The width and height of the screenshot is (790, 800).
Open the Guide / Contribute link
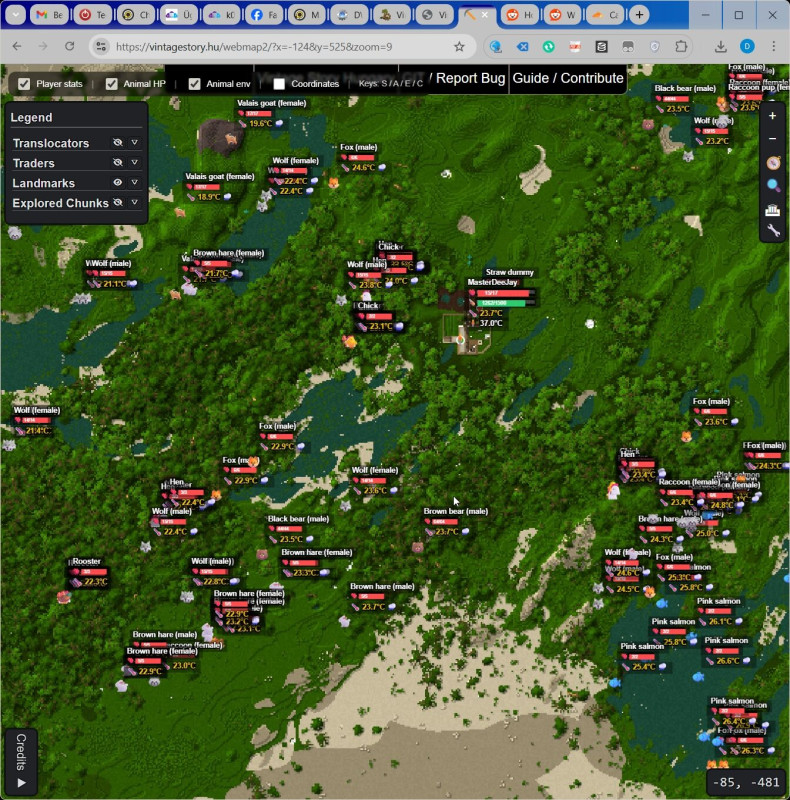click(568, 79)
